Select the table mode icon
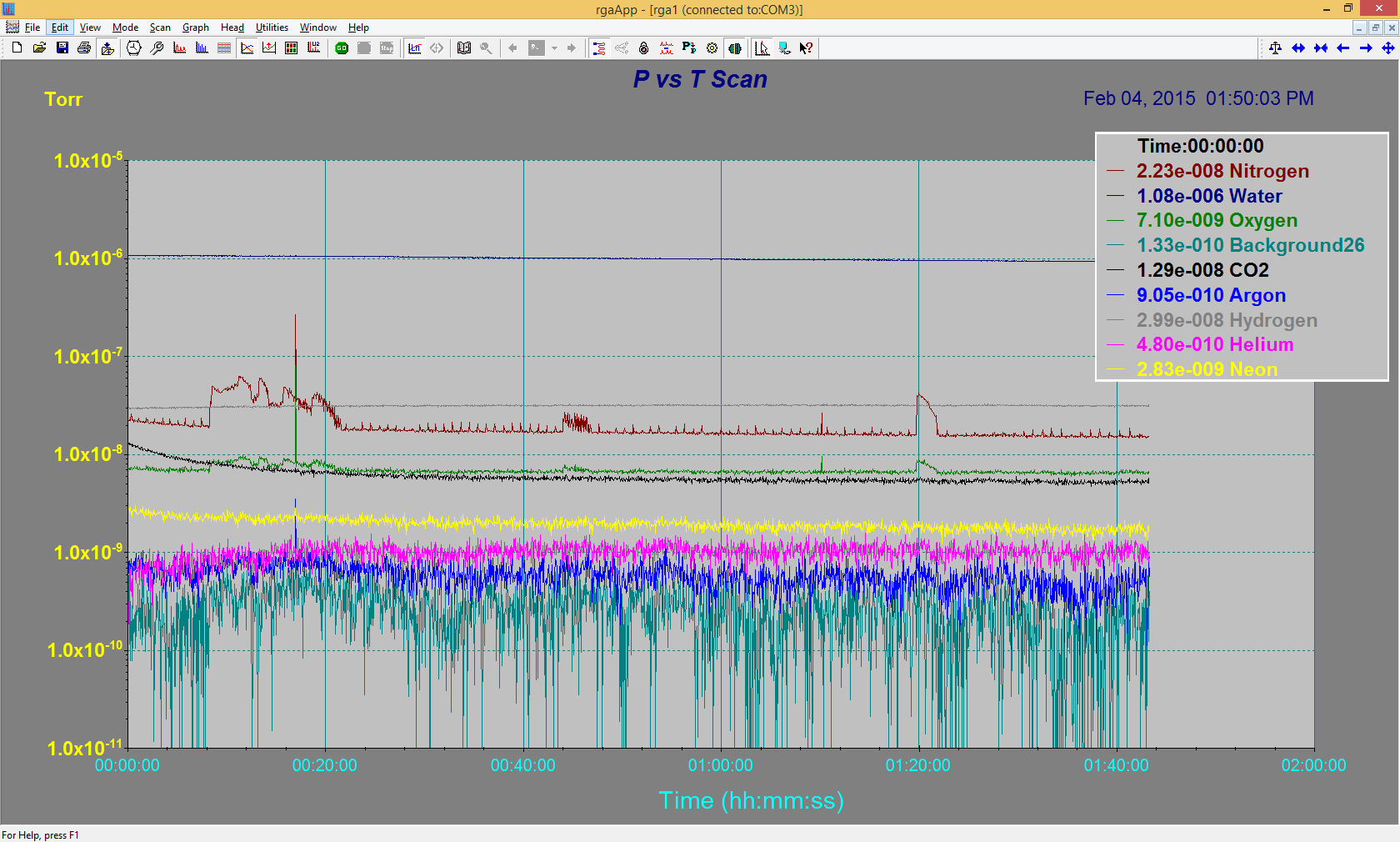 click(224, 48)
